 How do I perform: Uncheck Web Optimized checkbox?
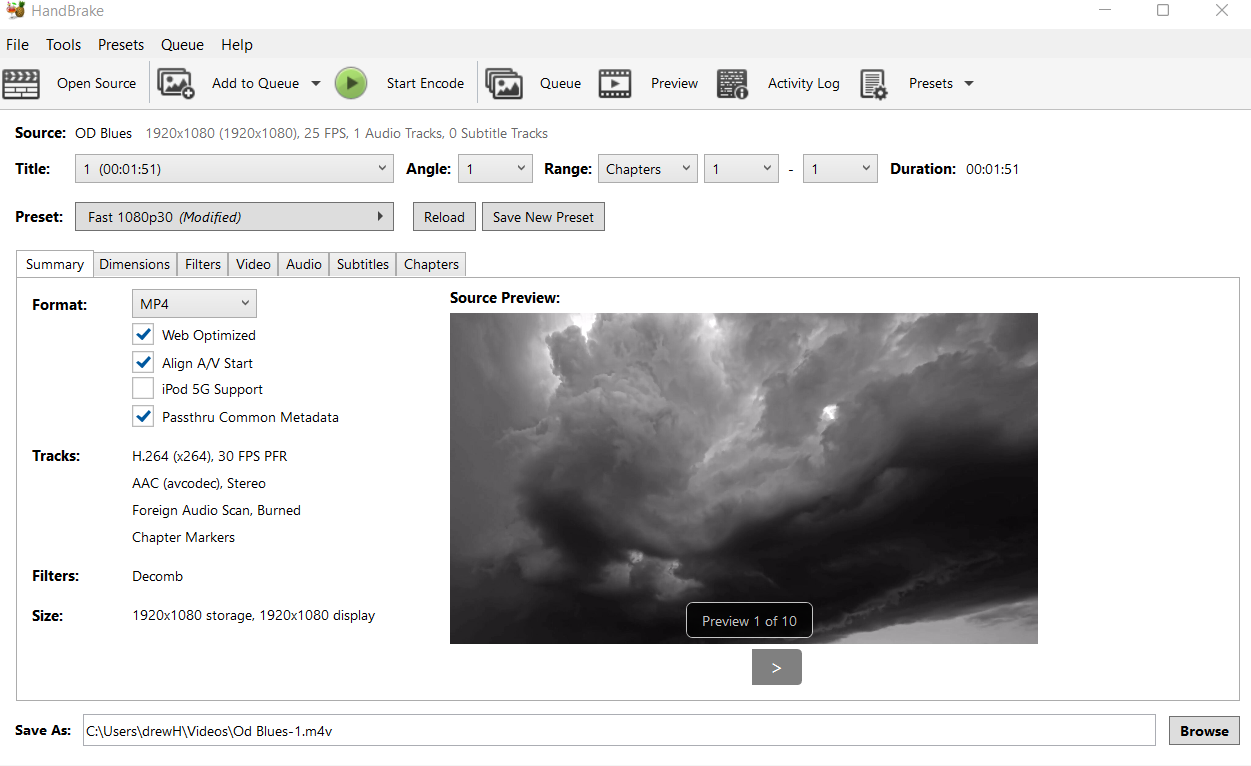pyautogui.click(x=143, y=335)
